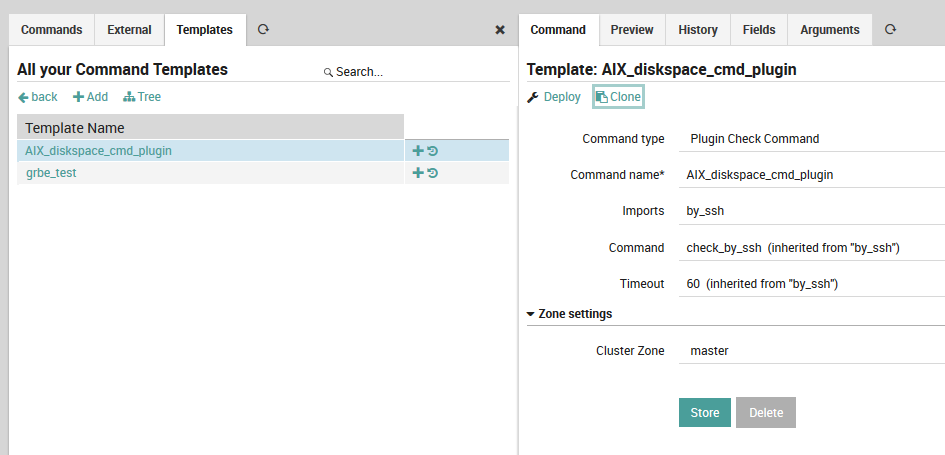Click history icon in grbe_test row
Image resolution: width=945 pixels, height=455 pixels.
[x=433, y=173]
